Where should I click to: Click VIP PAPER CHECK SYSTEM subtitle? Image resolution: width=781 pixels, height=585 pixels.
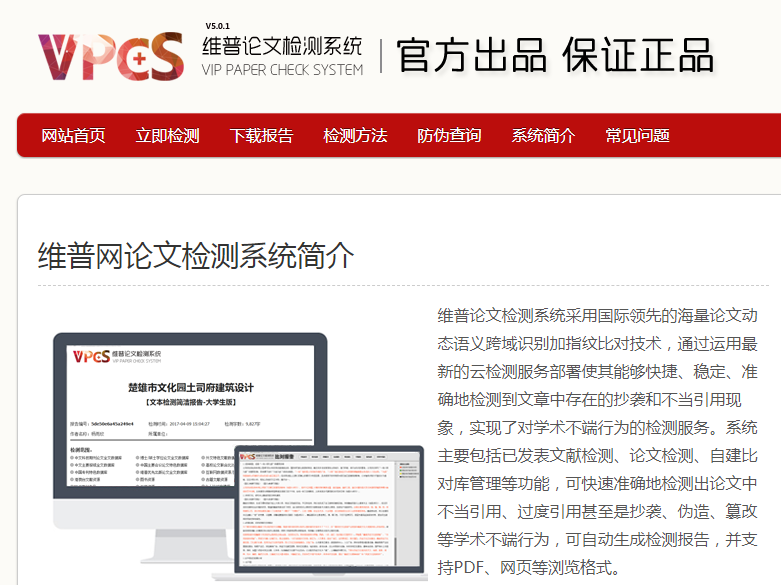point(282,70)
